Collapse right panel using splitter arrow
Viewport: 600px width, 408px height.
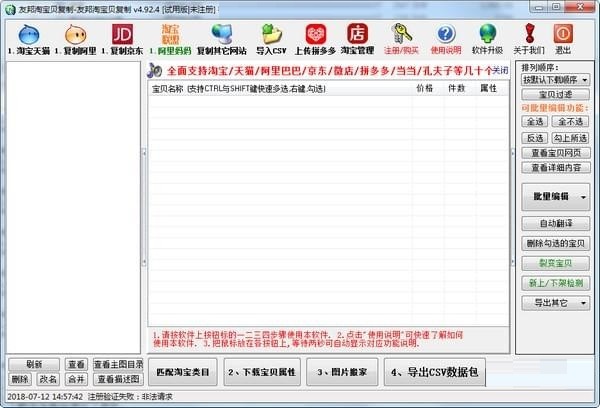coord(513,153)
